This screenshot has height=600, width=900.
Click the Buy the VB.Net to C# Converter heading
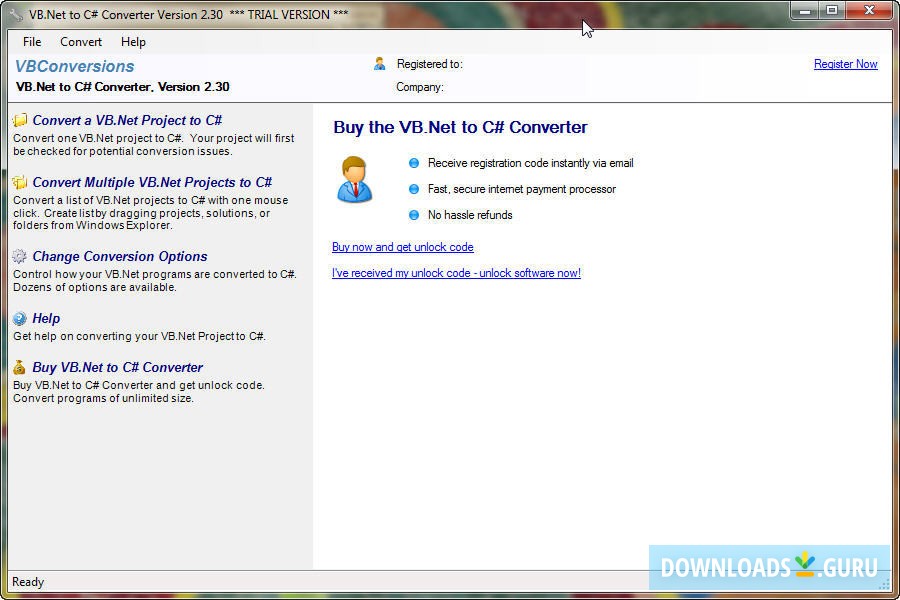(x=460, y=127)
